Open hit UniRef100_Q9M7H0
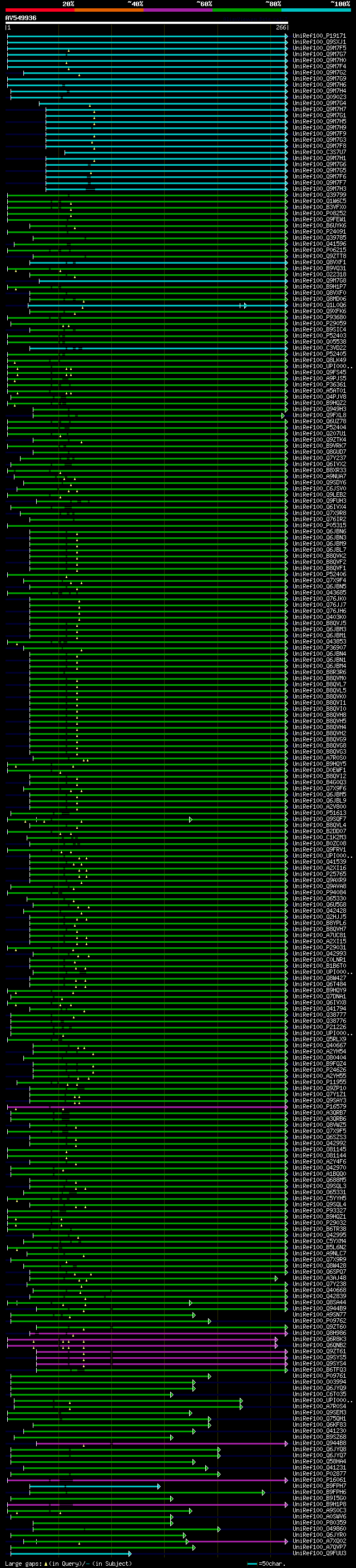The image size is (356, 1568). pyautogui.click(x=319, y=60)
